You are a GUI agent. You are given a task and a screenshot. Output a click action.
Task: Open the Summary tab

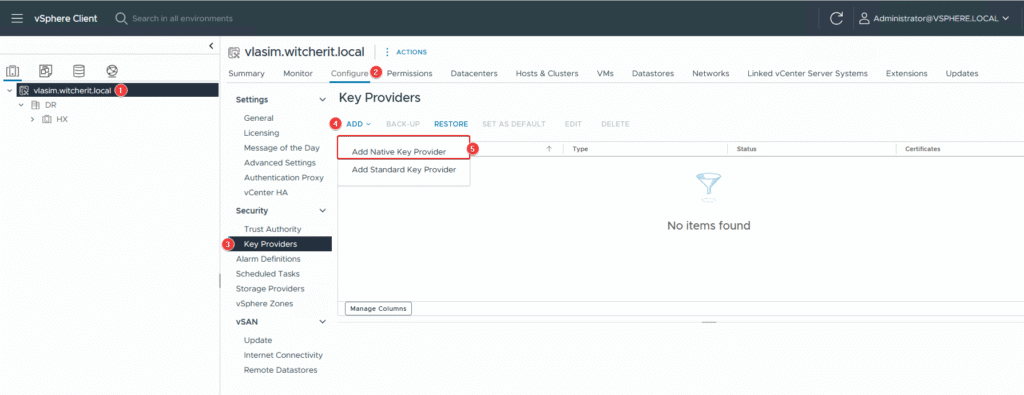246,73
